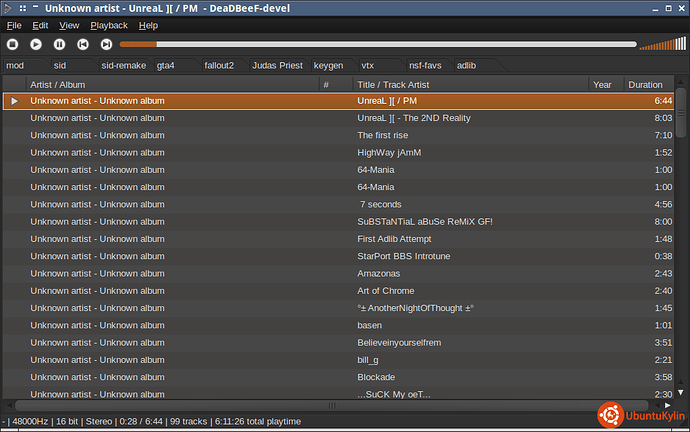Switch to the sid-remake playlist tab
This screenshot has height=432, width=690.
click(x=123, y=65)
